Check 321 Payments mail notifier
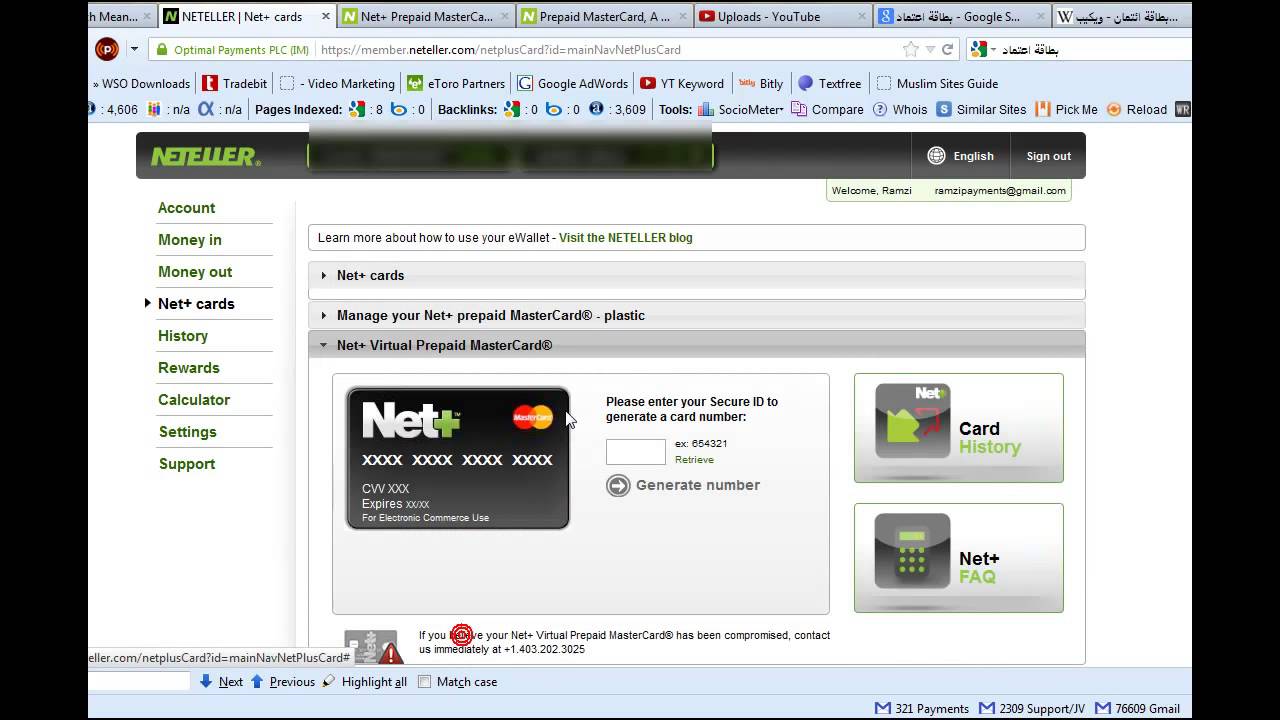 (922, 708)
